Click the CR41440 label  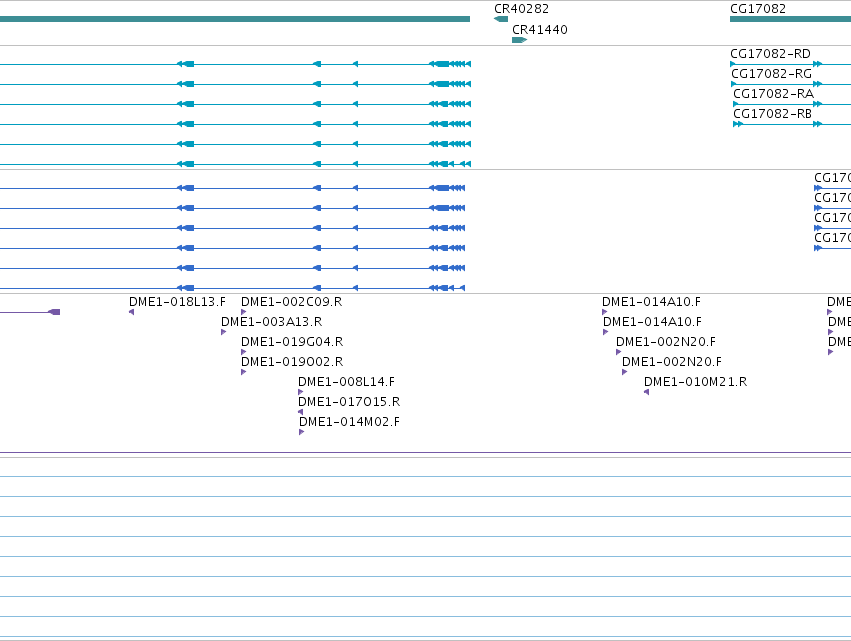[x=540, y=30]
